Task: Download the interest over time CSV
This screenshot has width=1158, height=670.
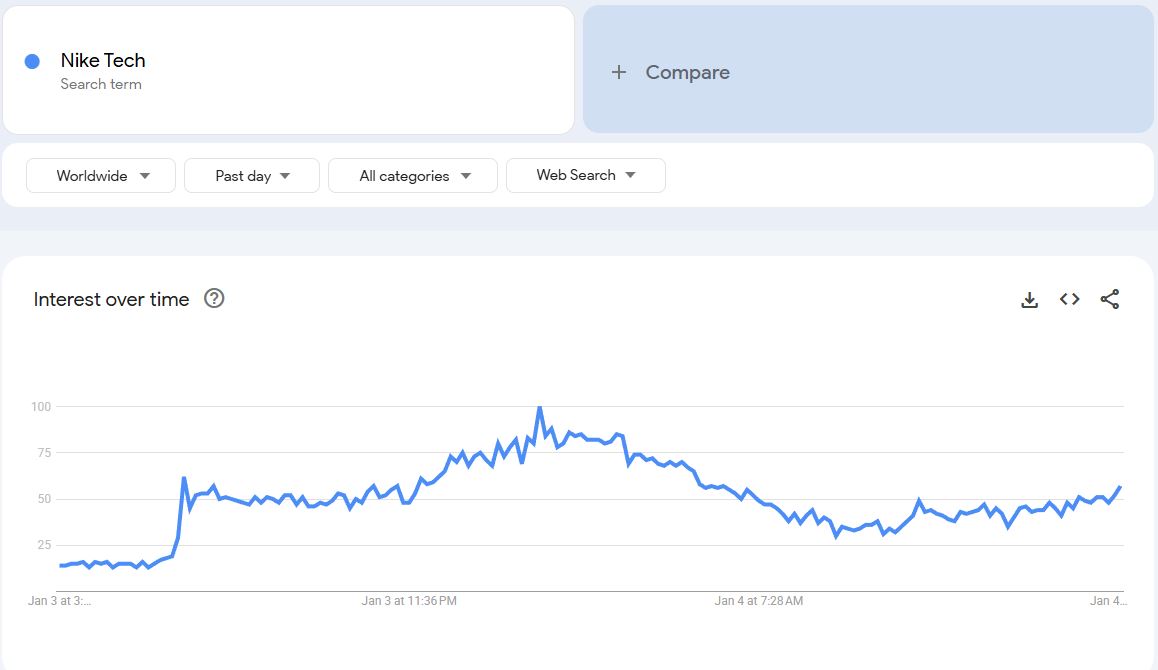Action: point(1029,299)
